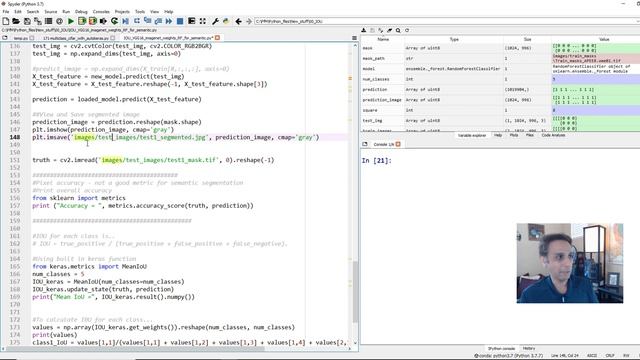Browse editor tabs icon beside temp.py
Image resolution: width=640 pixels, height=360 pixels.
pyautogui.click(x=5, y=38)
